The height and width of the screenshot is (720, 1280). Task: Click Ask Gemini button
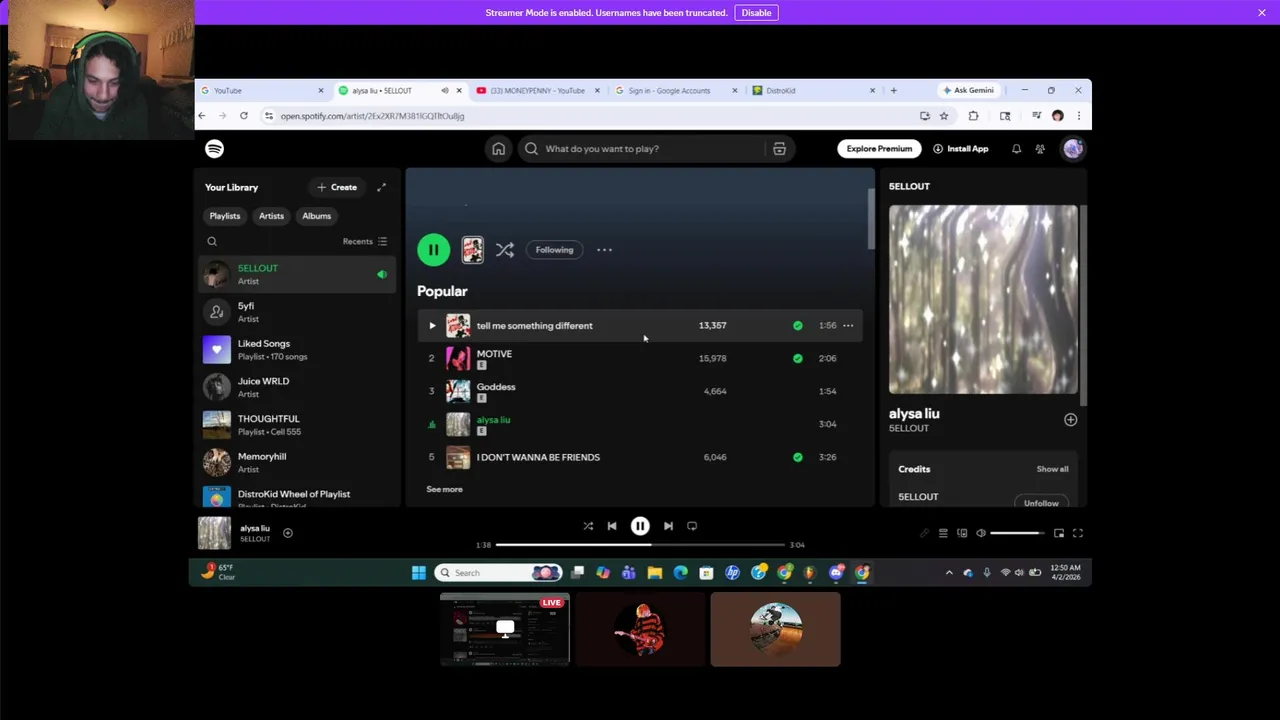tap(968, 90)
